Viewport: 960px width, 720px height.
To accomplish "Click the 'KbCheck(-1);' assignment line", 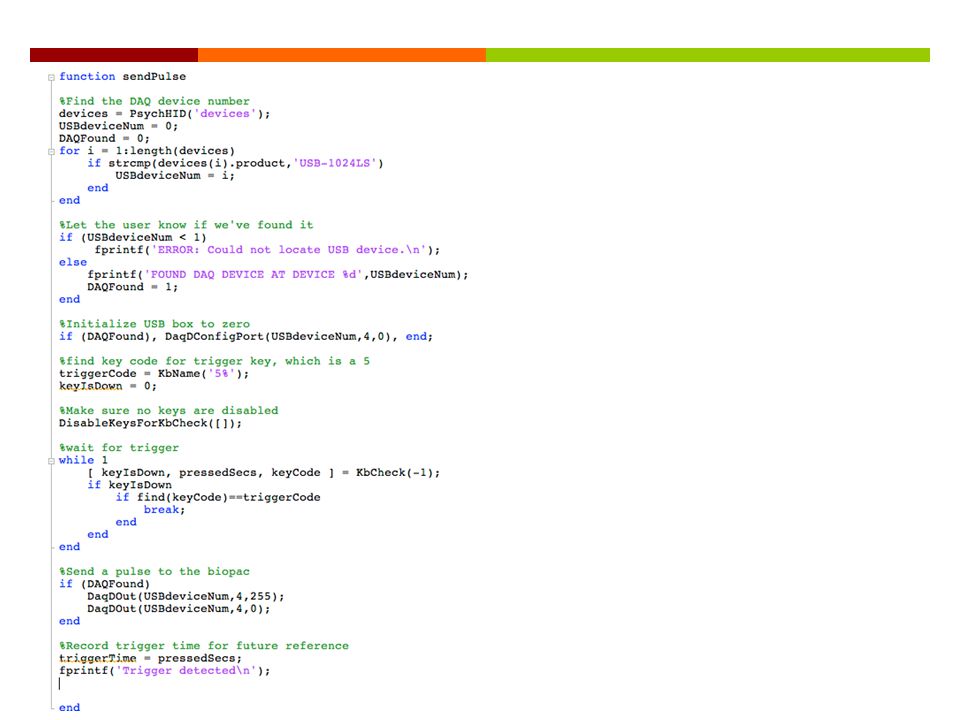I will (263, 473).
